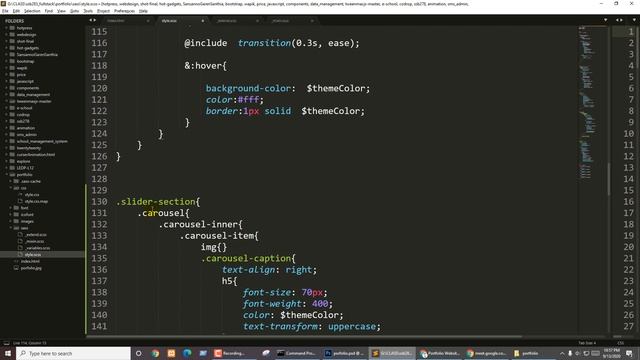Open _mixin.scss file in sidebar
This screenshot has width=640, height=360.
click(35, 241)
